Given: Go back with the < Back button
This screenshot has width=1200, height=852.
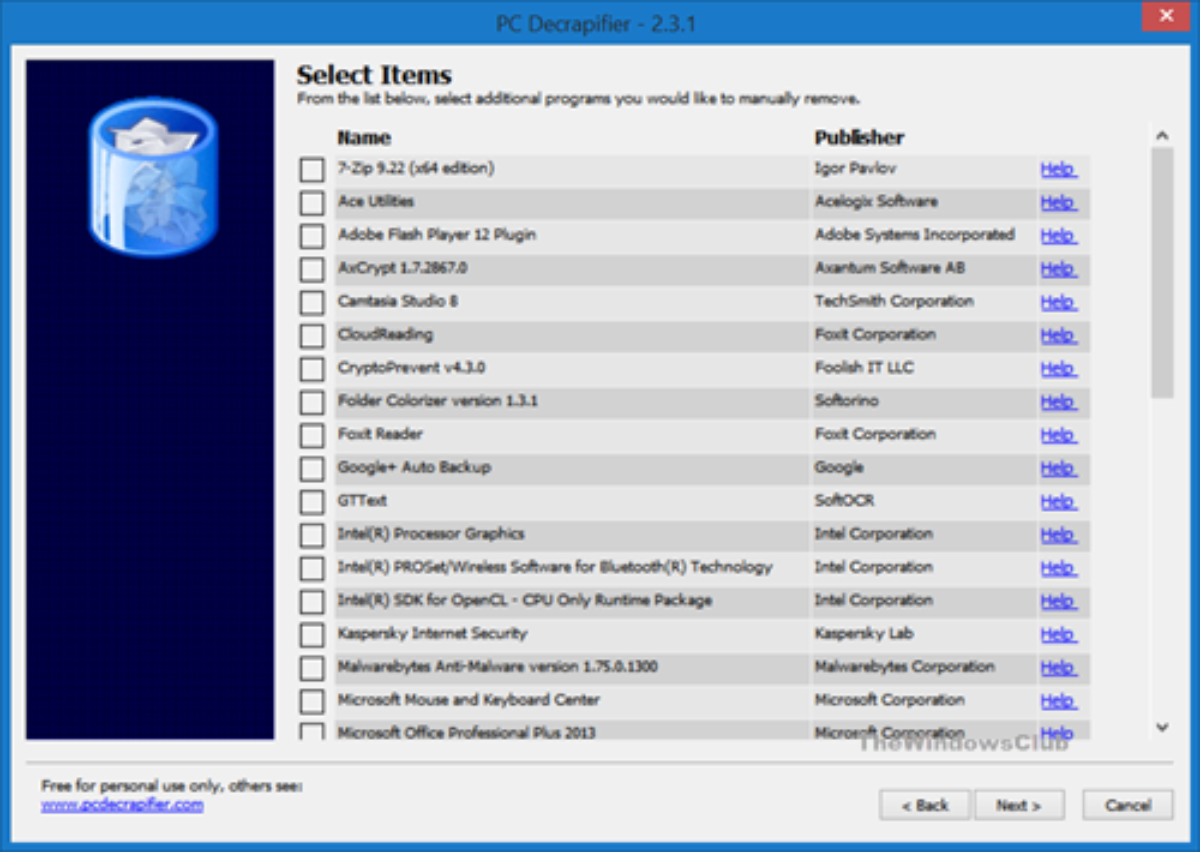Looking at the screenshot, I should pyautogui.click(x=925, y=805).
